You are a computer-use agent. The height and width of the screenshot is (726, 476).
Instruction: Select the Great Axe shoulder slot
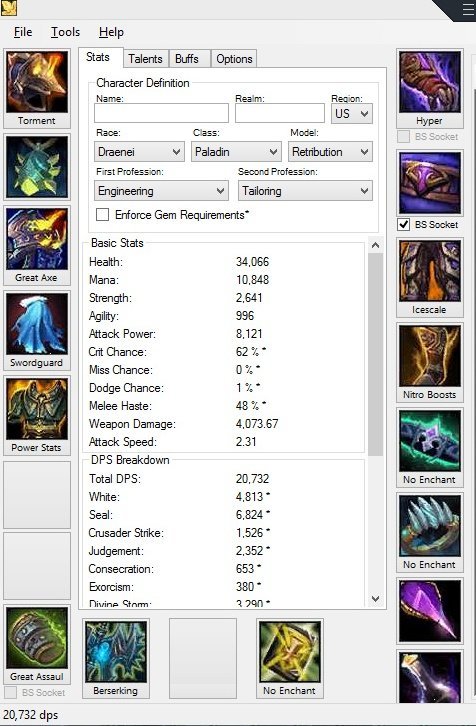[x=37, y=245]
